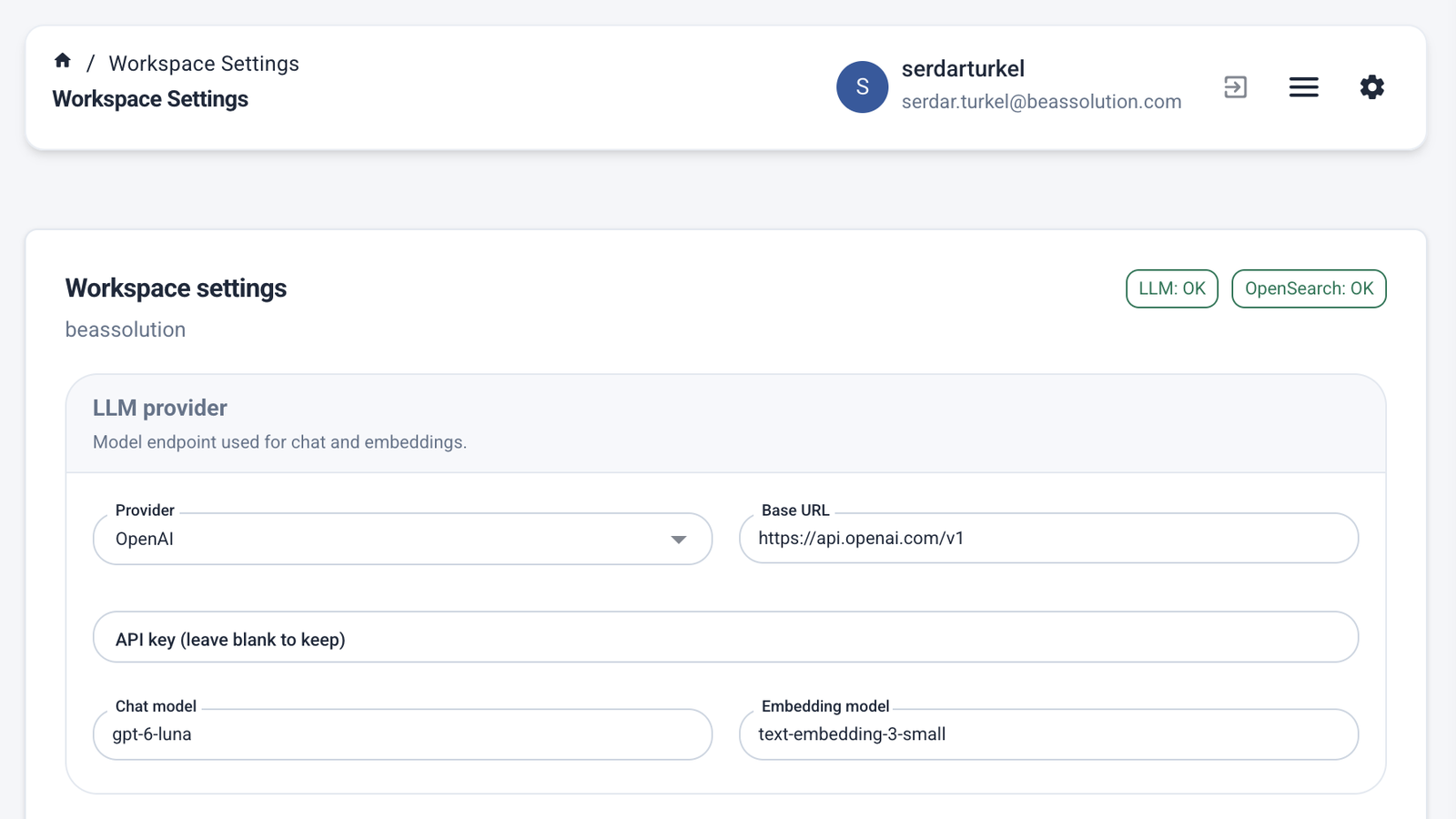
Task: Open the hamburger menu icon
Action: pyautogui.click(x=1303, y=87)
